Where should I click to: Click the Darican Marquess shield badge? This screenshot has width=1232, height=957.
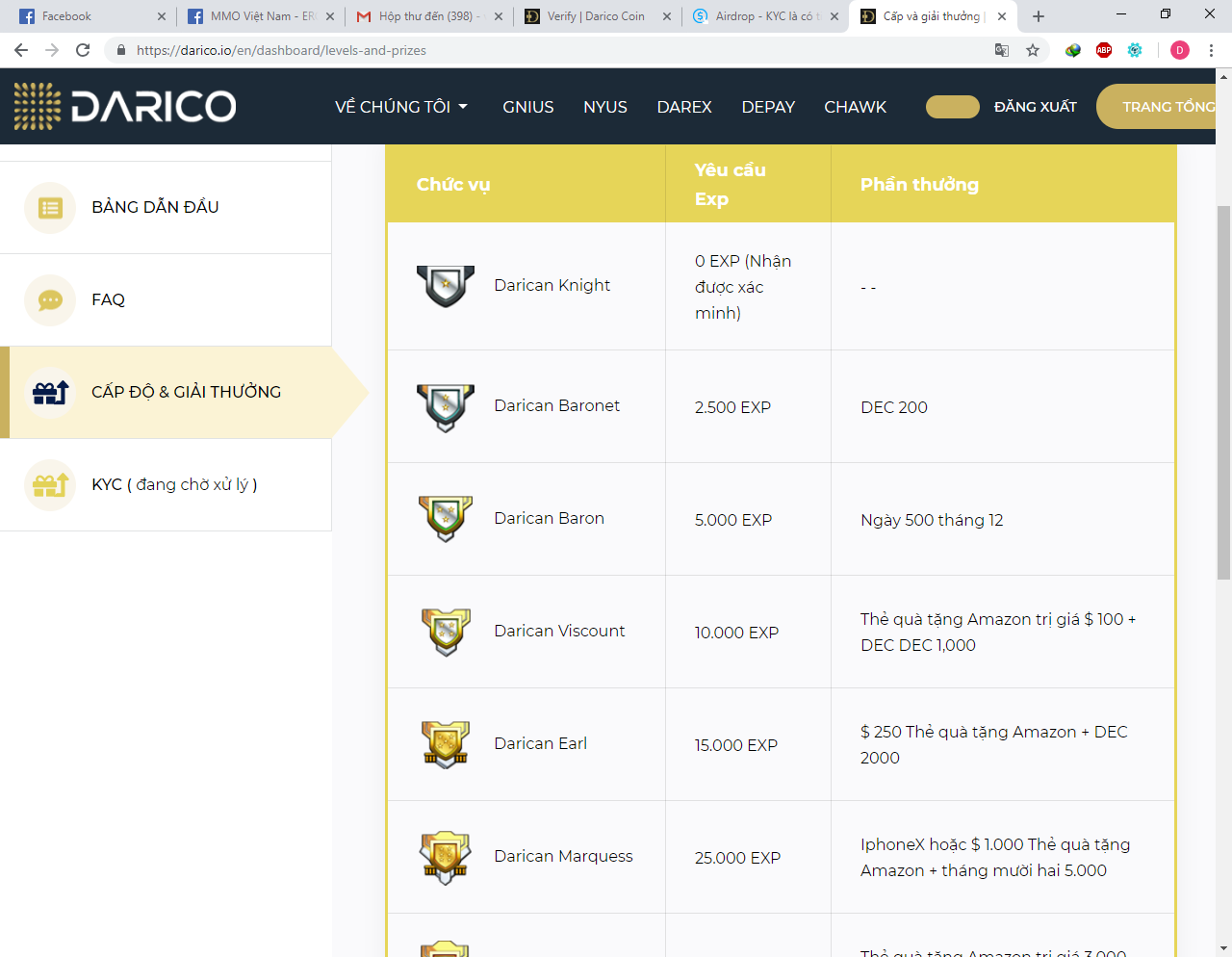click(x=446, y=857)
